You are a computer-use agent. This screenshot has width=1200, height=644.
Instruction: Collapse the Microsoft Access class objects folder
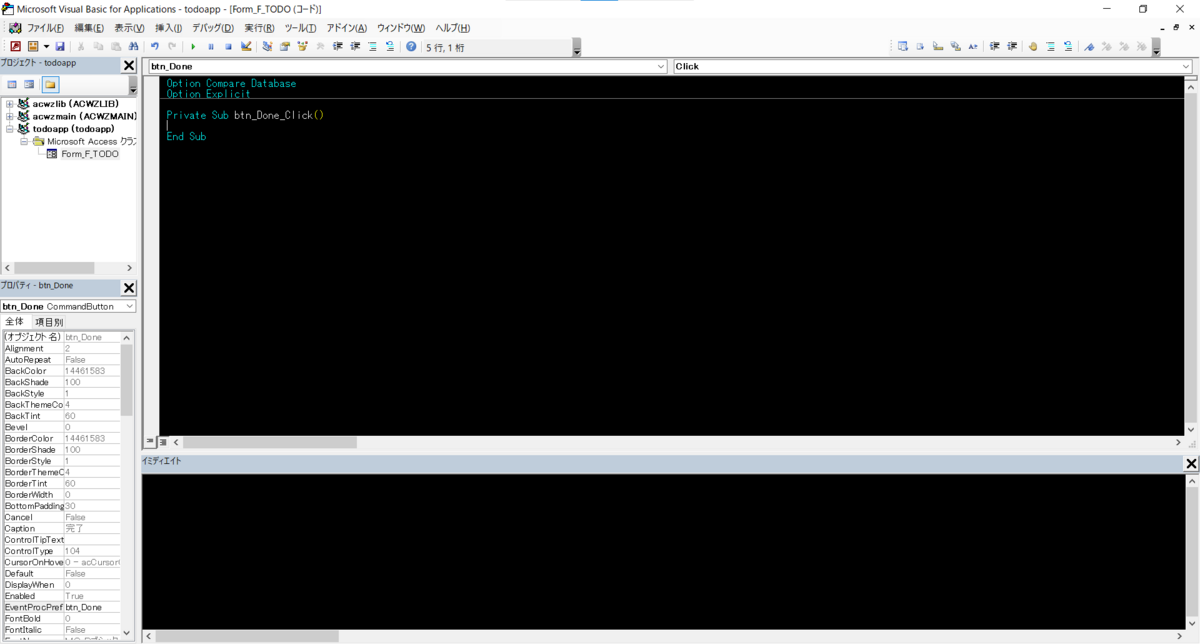coord(23,141)
